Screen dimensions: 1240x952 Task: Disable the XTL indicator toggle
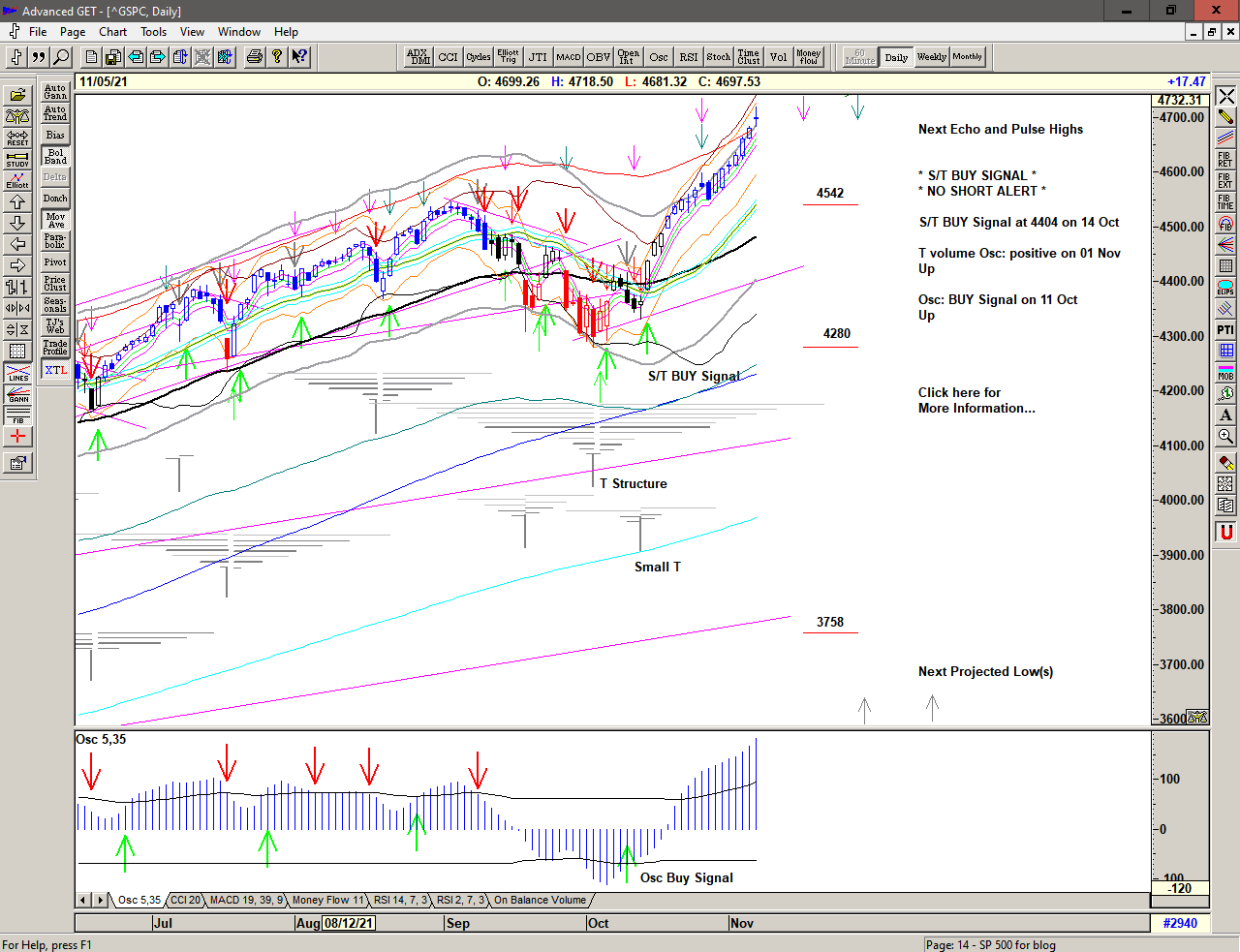55,370
